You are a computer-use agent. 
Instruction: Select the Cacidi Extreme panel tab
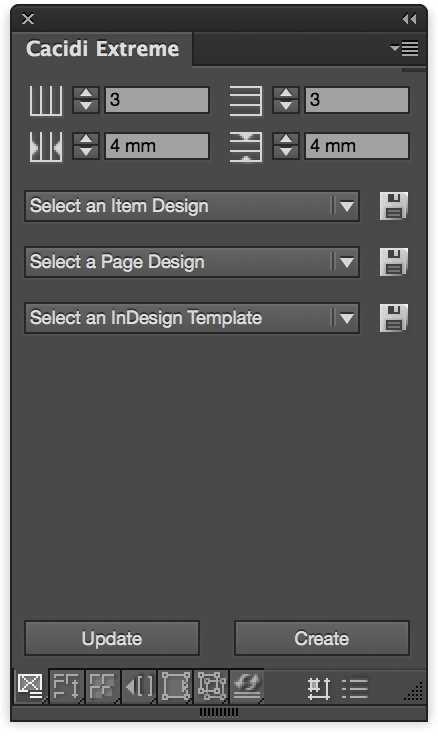102,49
